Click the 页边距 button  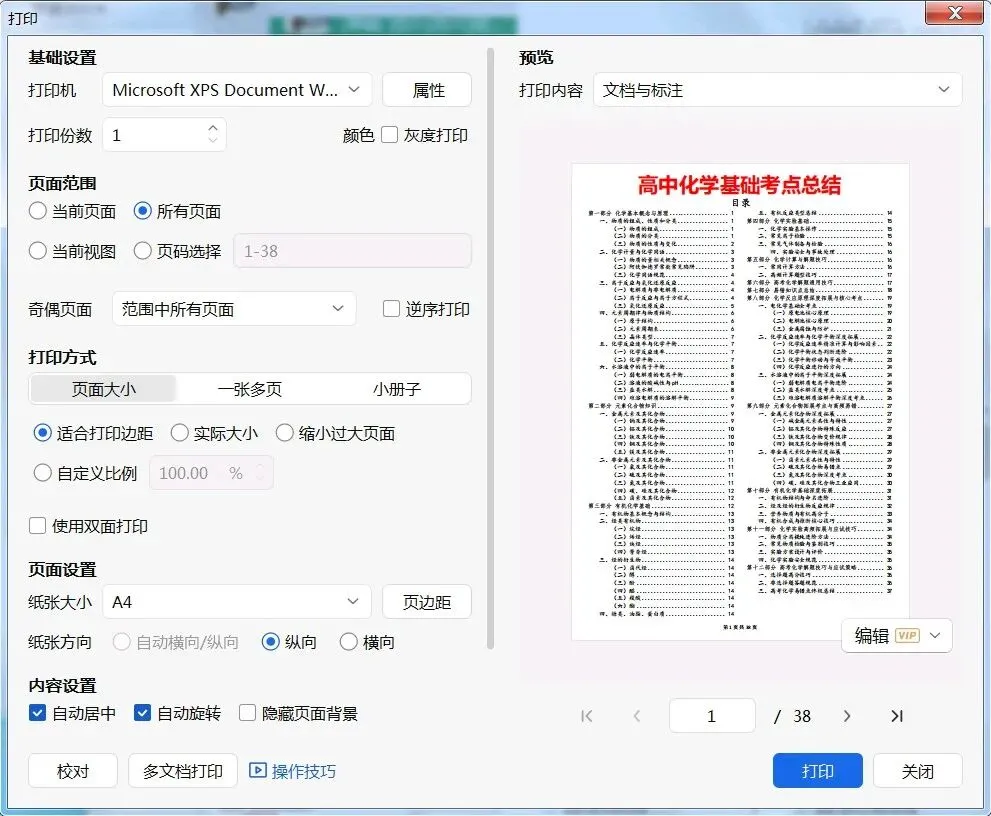pos(427,602)
